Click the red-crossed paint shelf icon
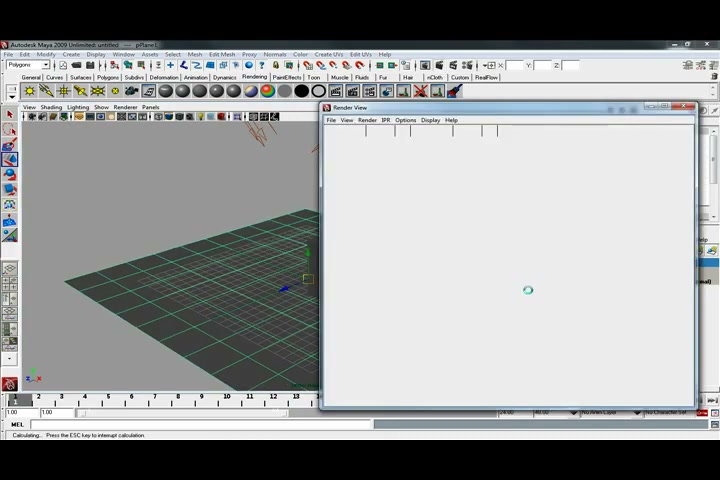This screenshot has height=480, width=720. tap(421, 91)
